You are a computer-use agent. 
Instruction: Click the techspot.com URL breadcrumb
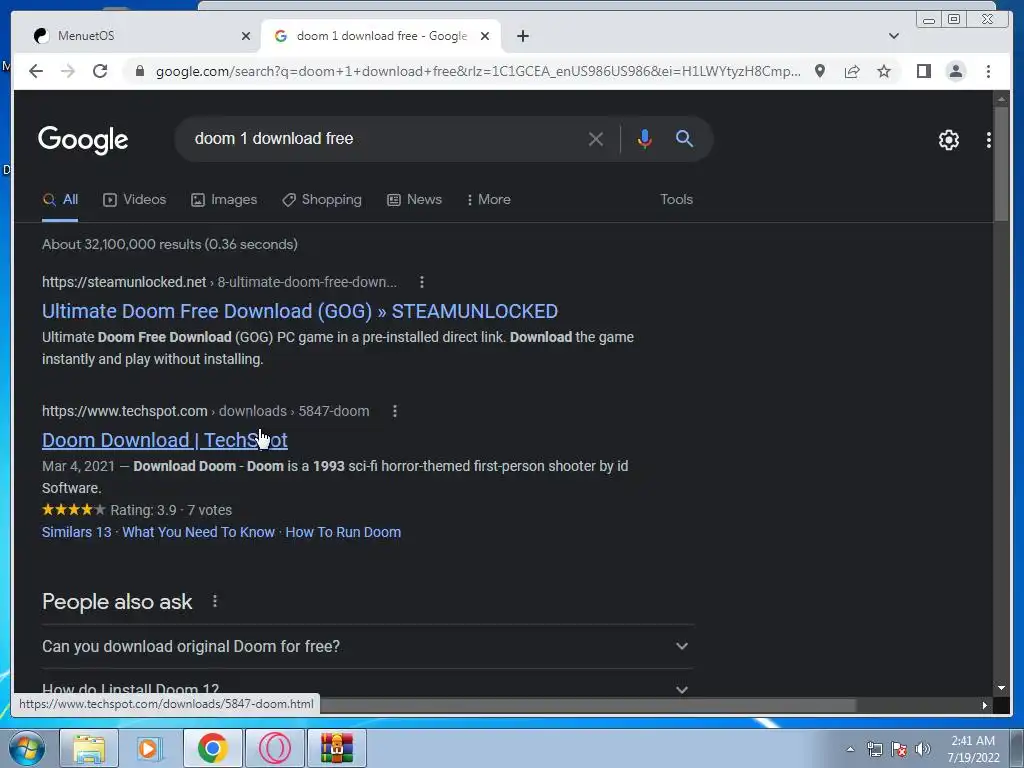click(206, 411)
